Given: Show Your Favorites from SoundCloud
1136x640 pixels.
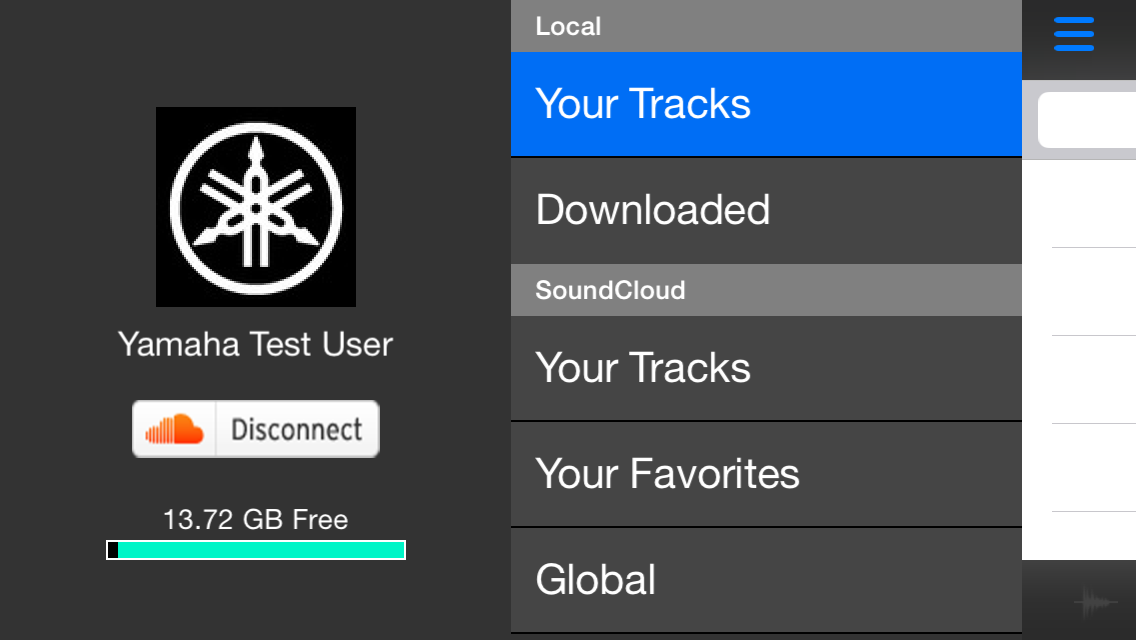Looking at the screenshot, I should pos(766,474).
